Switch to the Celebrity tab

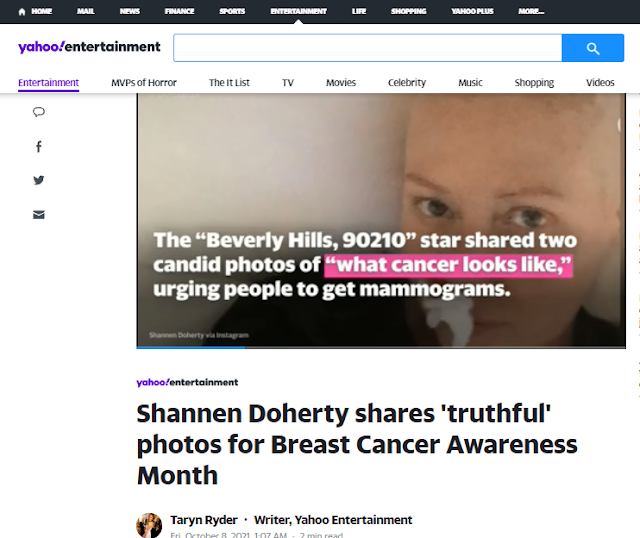tap(407, 83)
